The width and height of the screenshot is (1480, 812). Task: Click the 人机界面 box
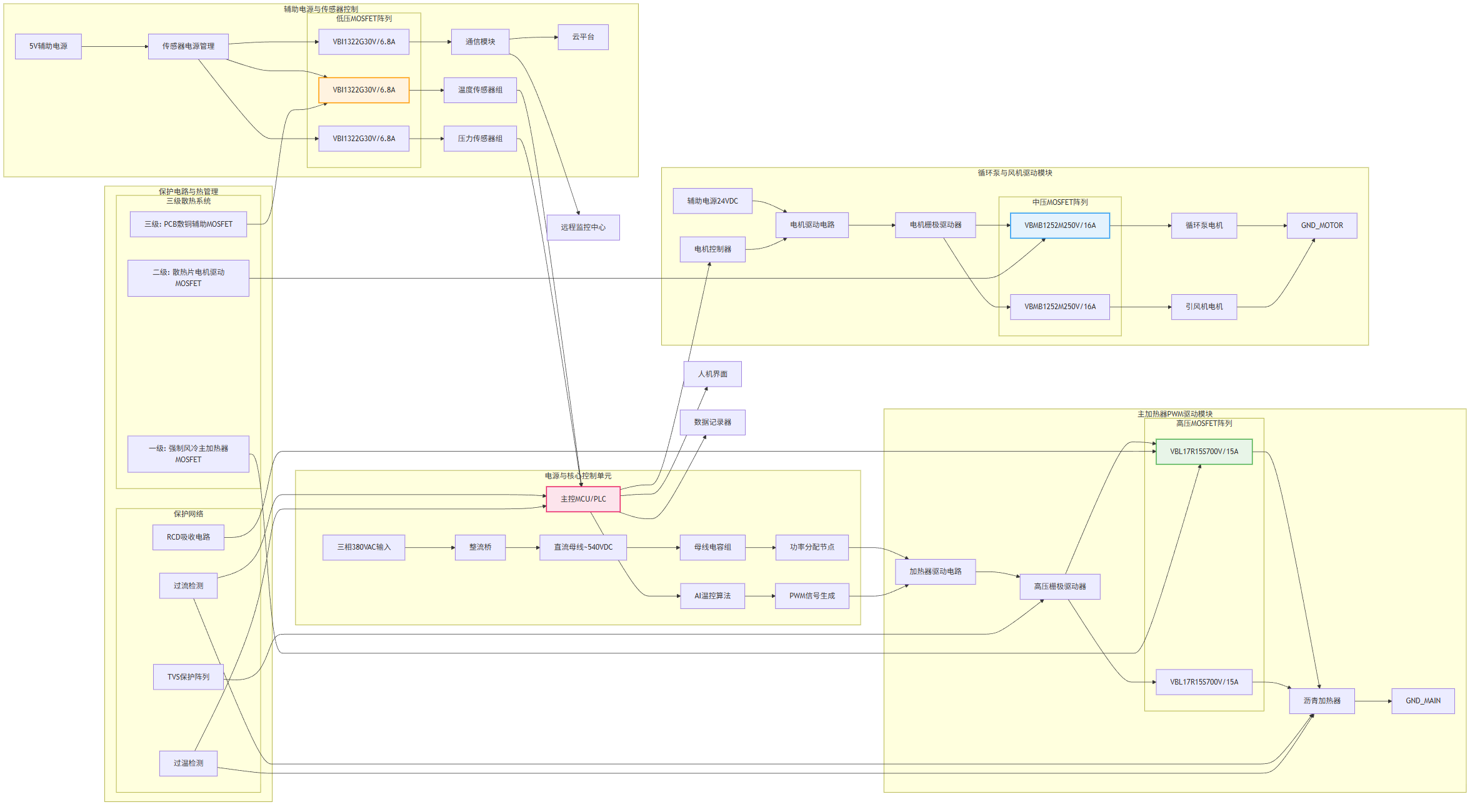712,374
